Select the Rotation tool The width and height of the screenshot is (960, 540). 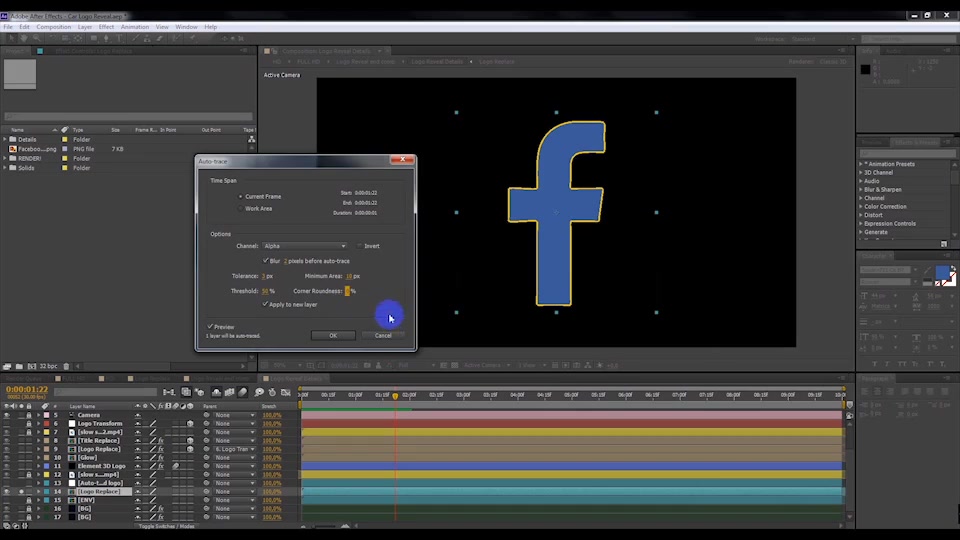[x=52, y=38]
